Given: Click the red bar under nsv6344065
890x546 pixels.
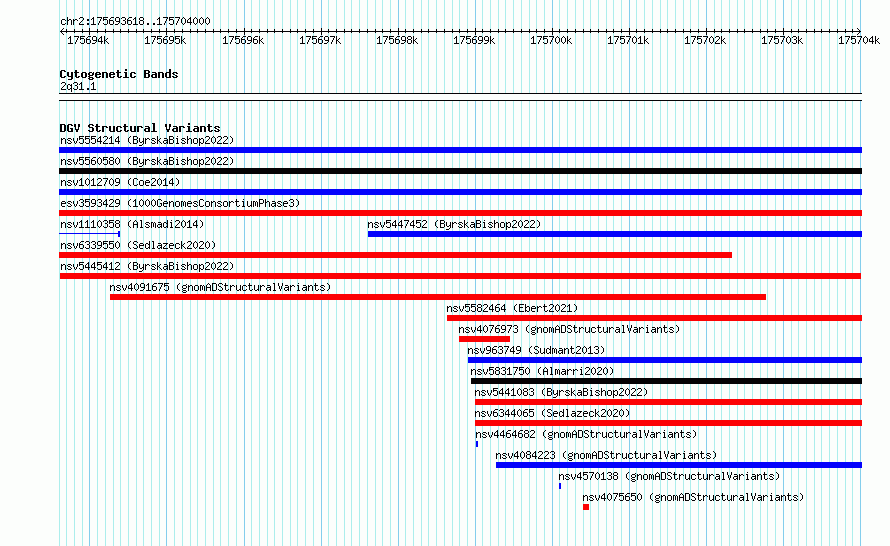Looking at the screenshot, I should click(x=669, y=423).
